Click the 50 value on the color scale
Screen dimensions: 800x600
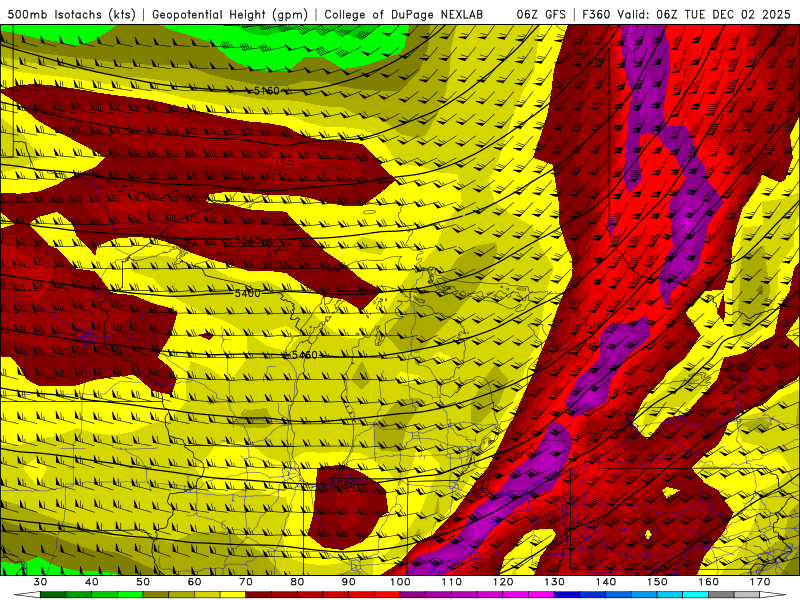[143, 582]
